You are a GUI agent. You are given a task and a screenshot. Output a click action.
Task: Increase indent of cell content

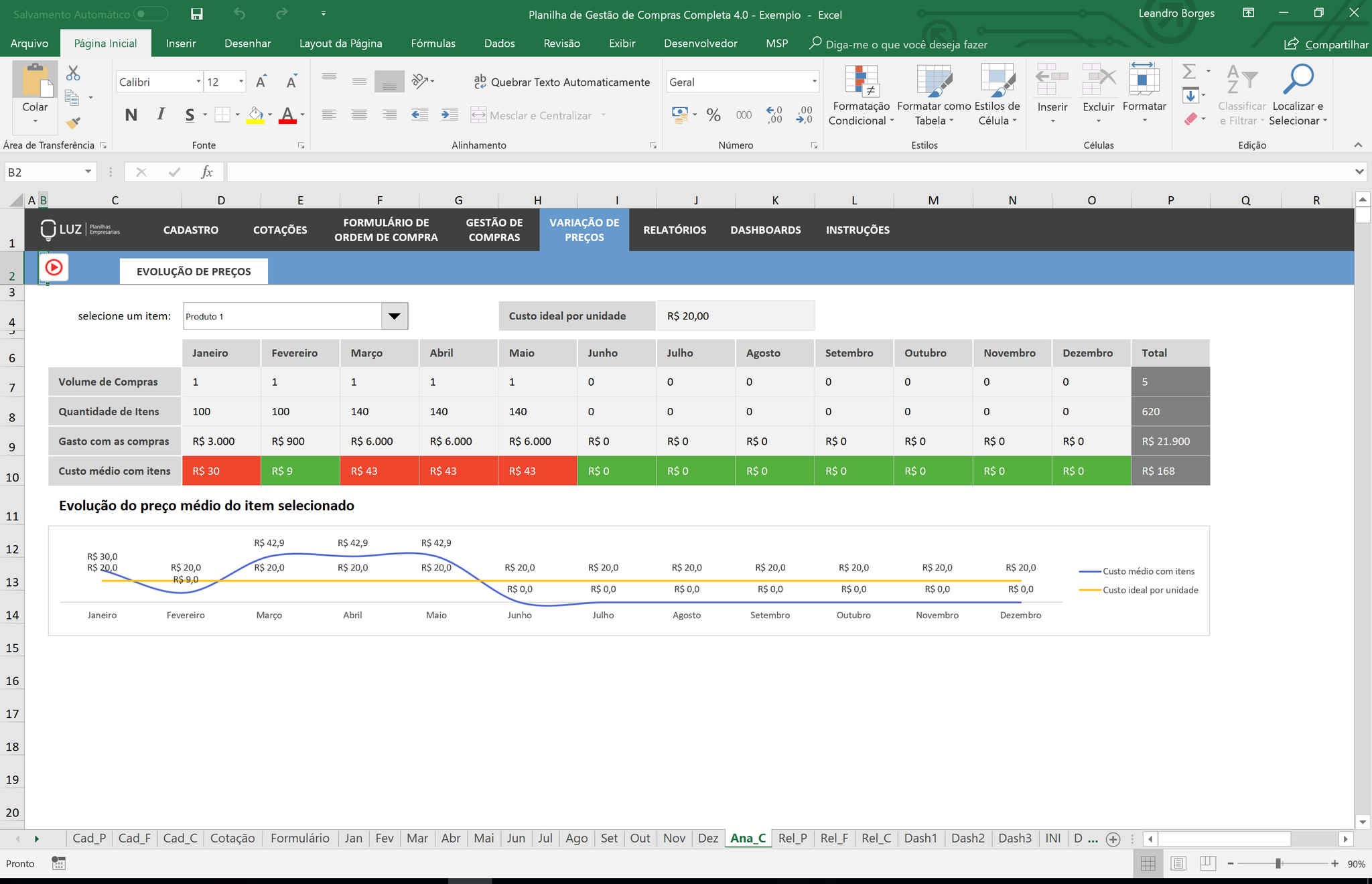tap(450, 115)
